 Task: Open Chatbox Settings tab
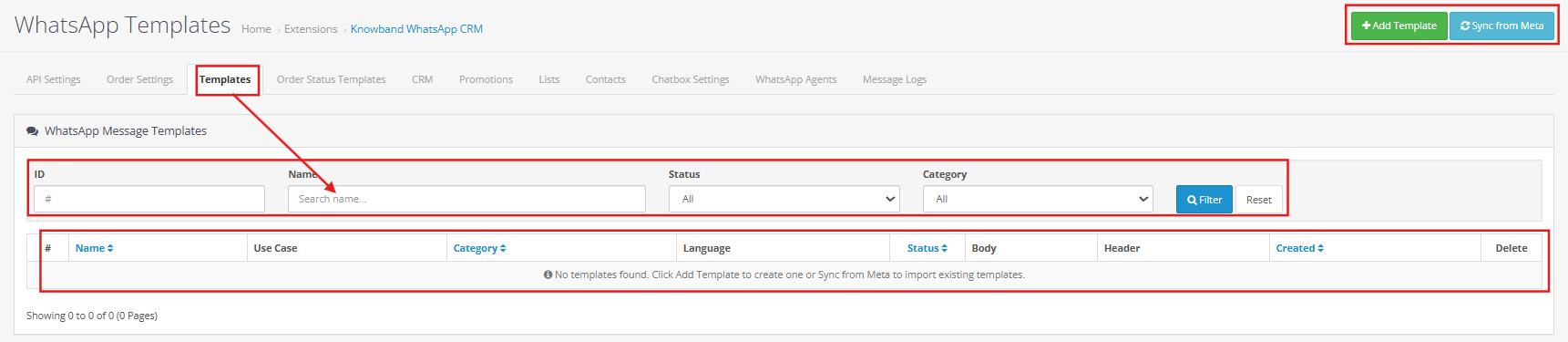point(690,79)
